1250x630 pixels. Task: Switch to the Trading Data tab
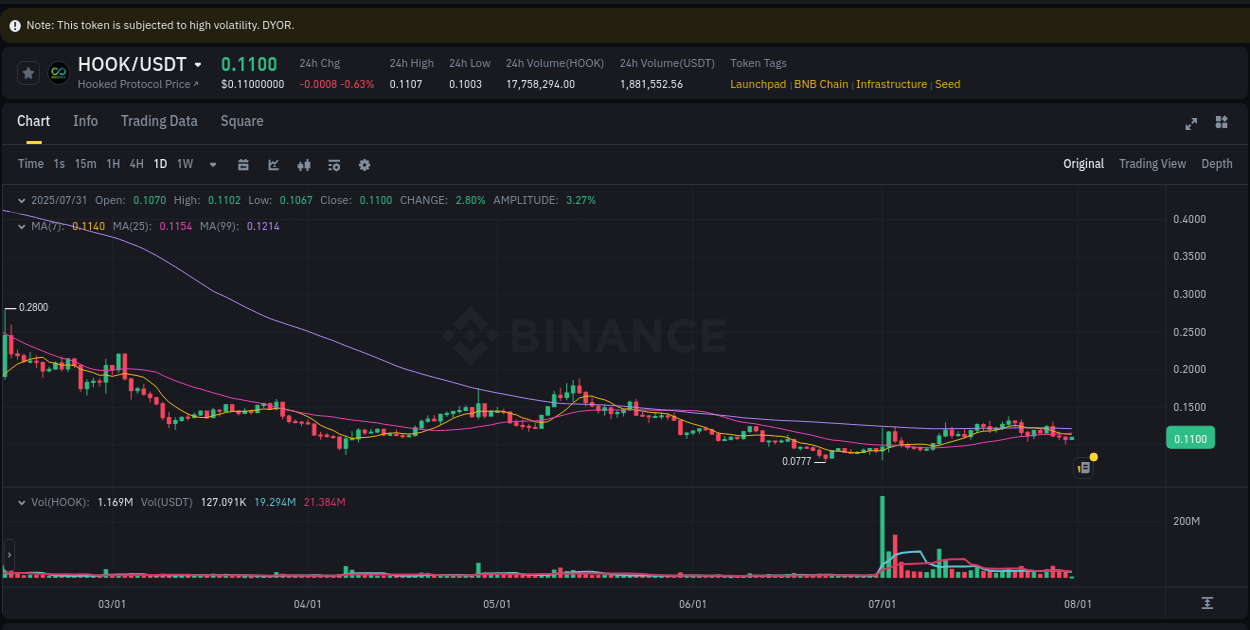click(x=159, y=121)
